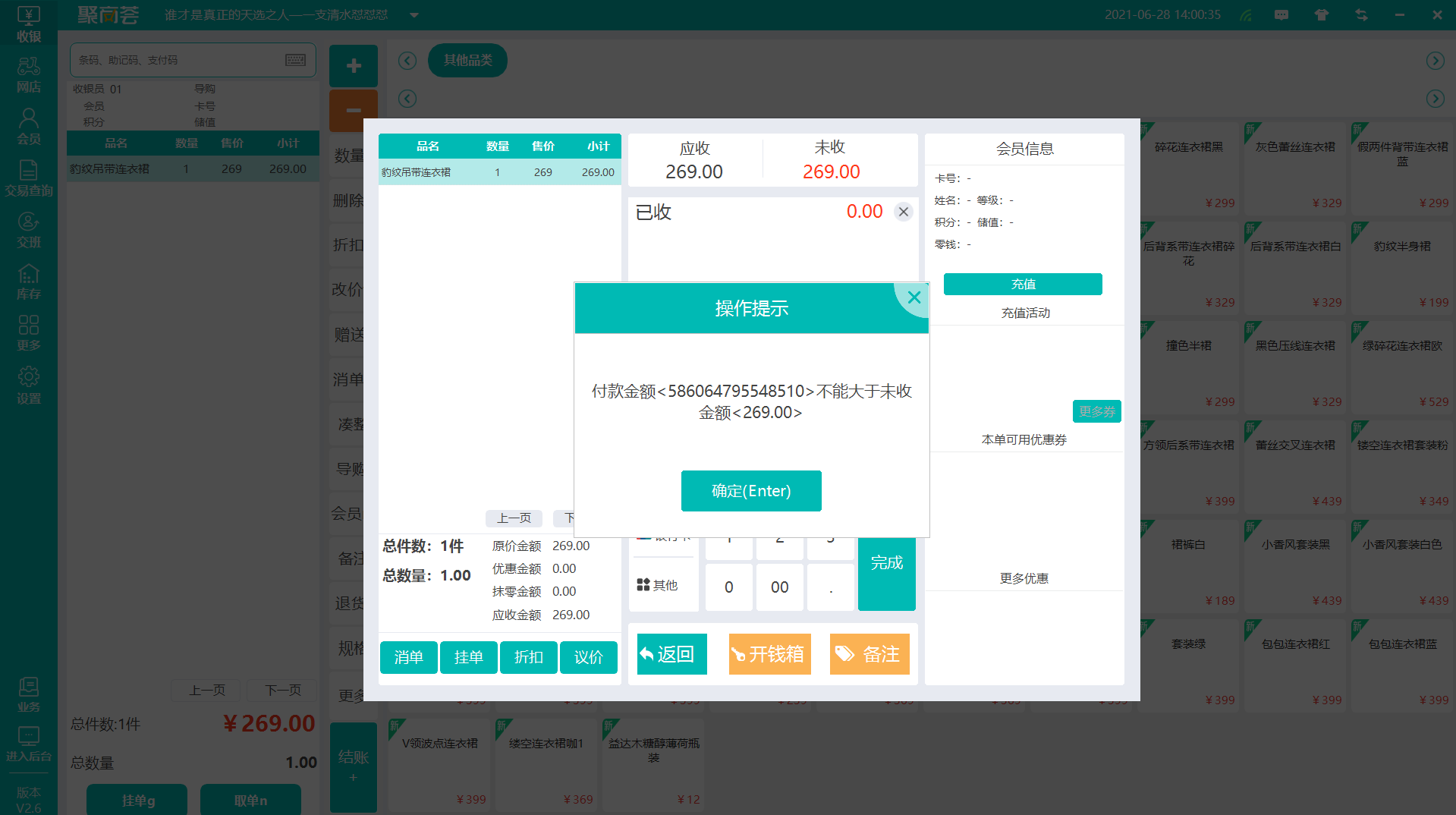Screen dimensions: 1456x815
Task: Click the keypad 0 key
Action: click(729, 587)
